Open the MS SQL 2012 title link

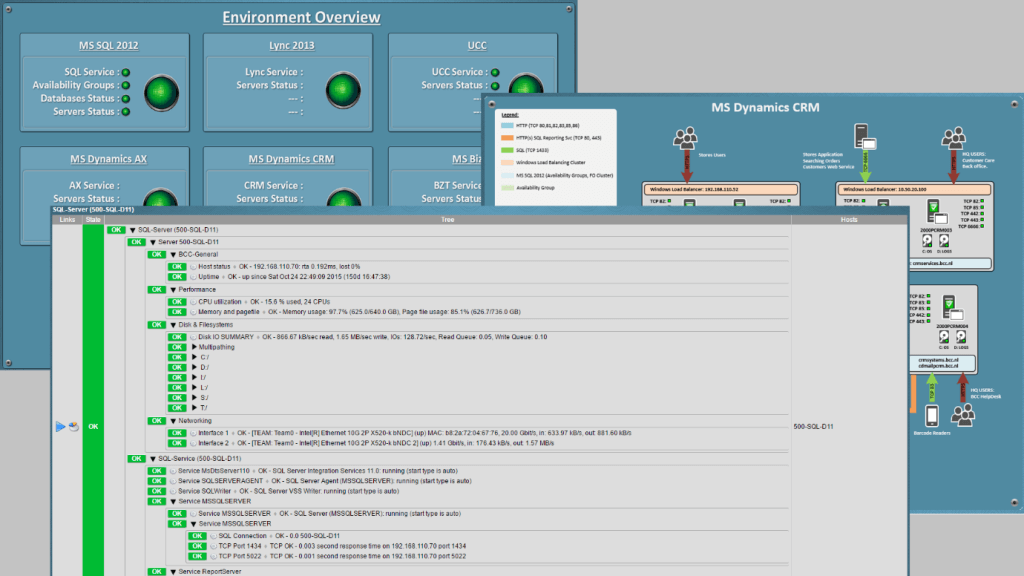click(108, 46)
